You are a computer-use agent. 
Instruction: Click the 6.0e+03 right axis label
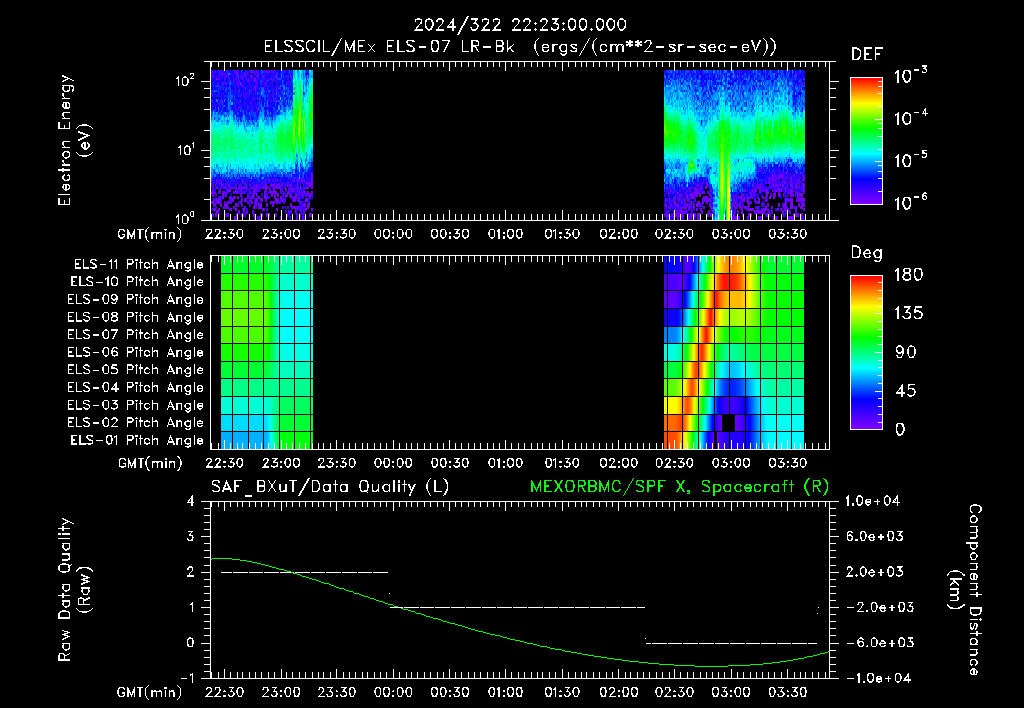pyautogui.click(x=875, y=537)
